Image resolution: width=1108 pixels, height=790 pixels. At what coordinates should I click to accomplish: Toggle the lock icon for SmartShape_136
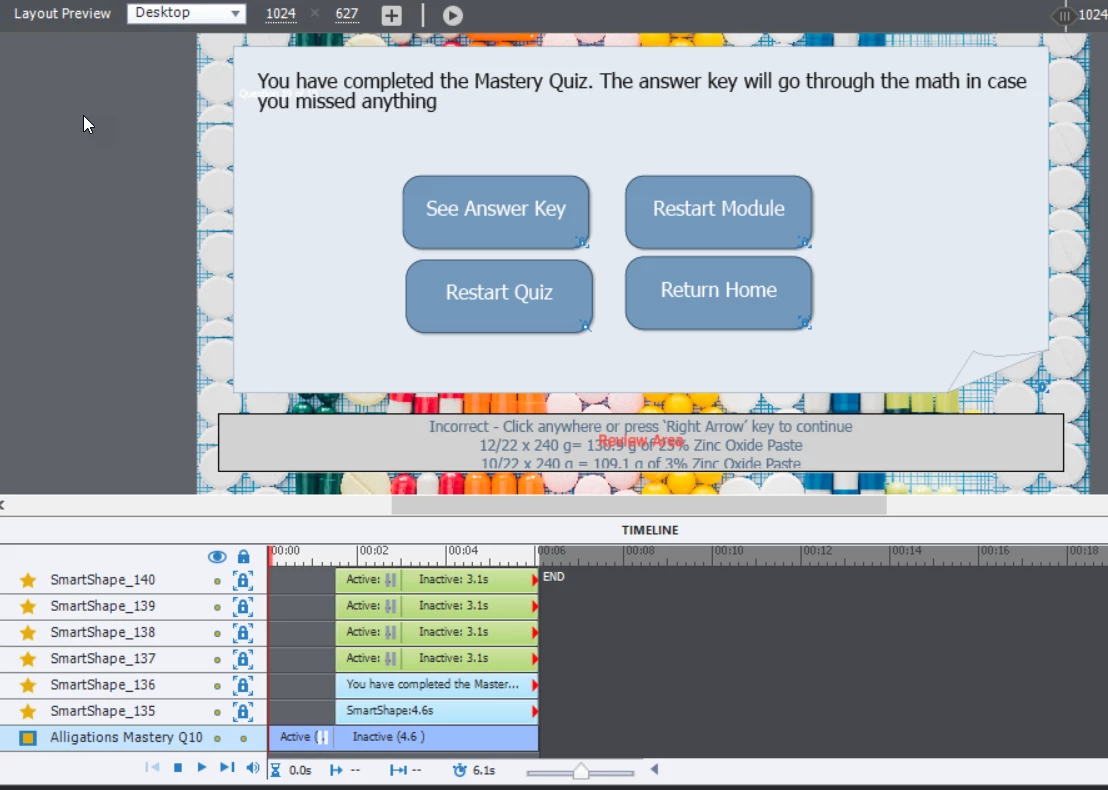pyautogui.click(x=242, y=685)
